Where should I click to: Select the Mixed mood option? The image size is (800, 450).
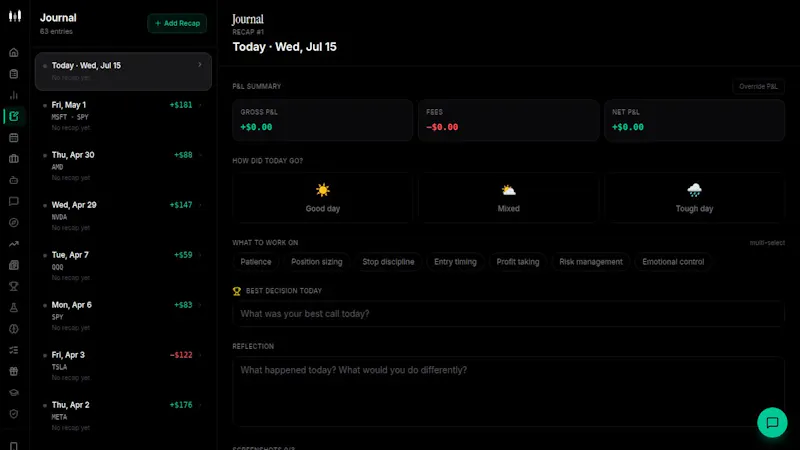(x=508, y=198)
